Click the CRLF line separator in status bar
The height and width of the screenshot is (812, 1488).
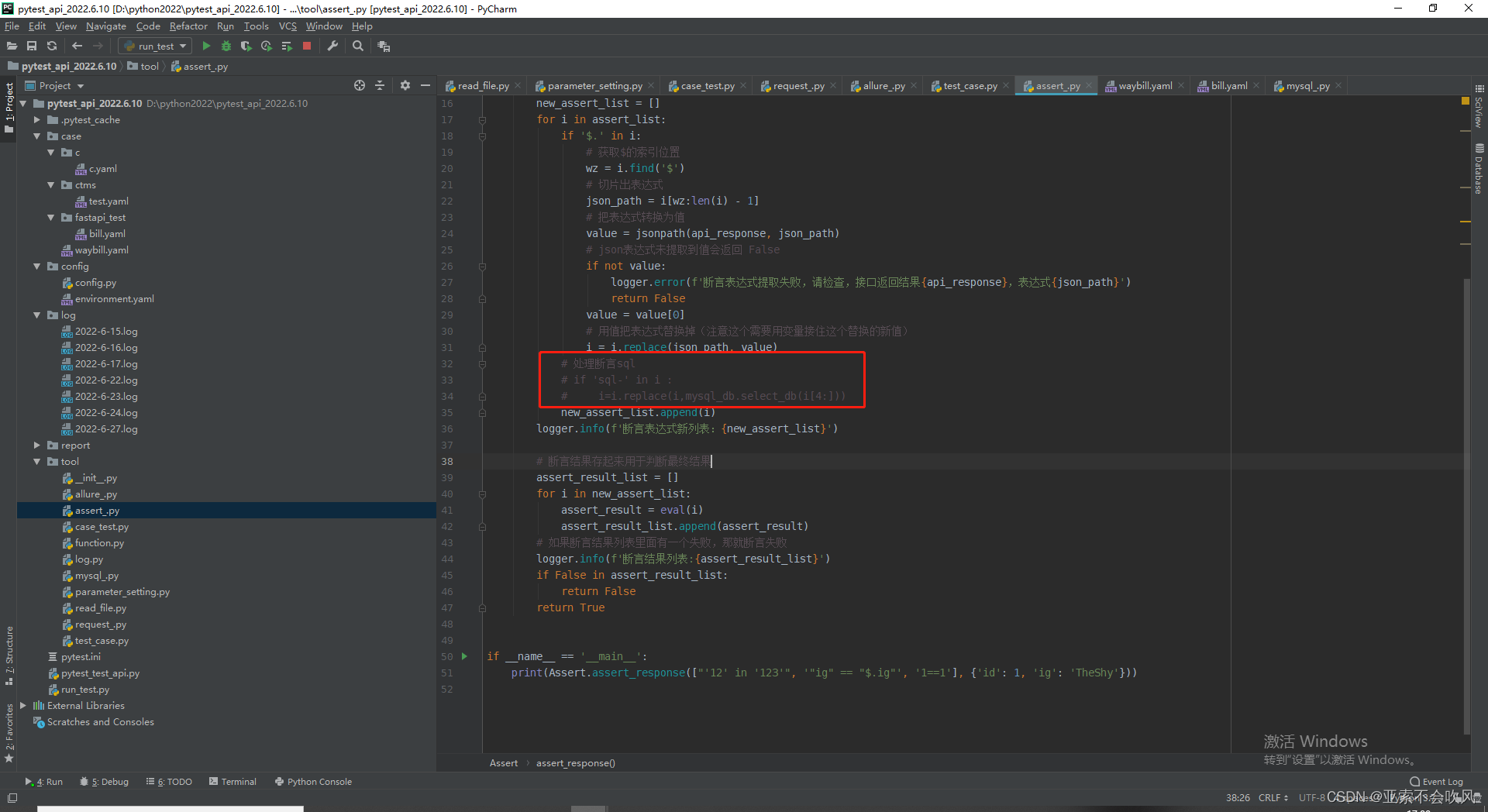[x=1273, y=797]
